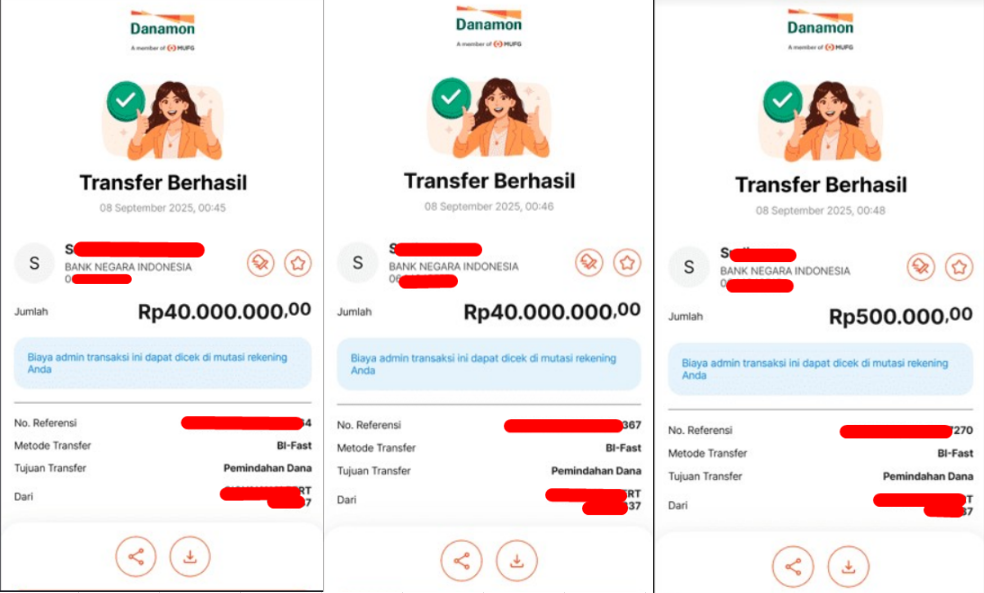
Task: Tap share icon on the 00:45 receipt
Action: coord(136,557)
